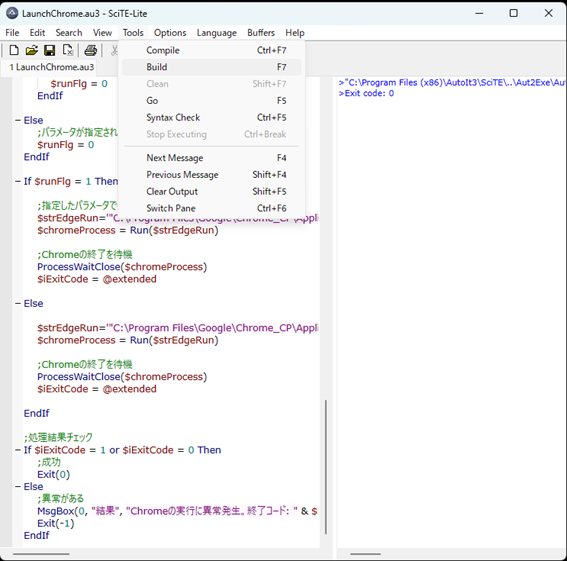Collapse the second Else fold block
Viewport: 567px width, 561px height.
pyautogui.click(x=18, y=303)
